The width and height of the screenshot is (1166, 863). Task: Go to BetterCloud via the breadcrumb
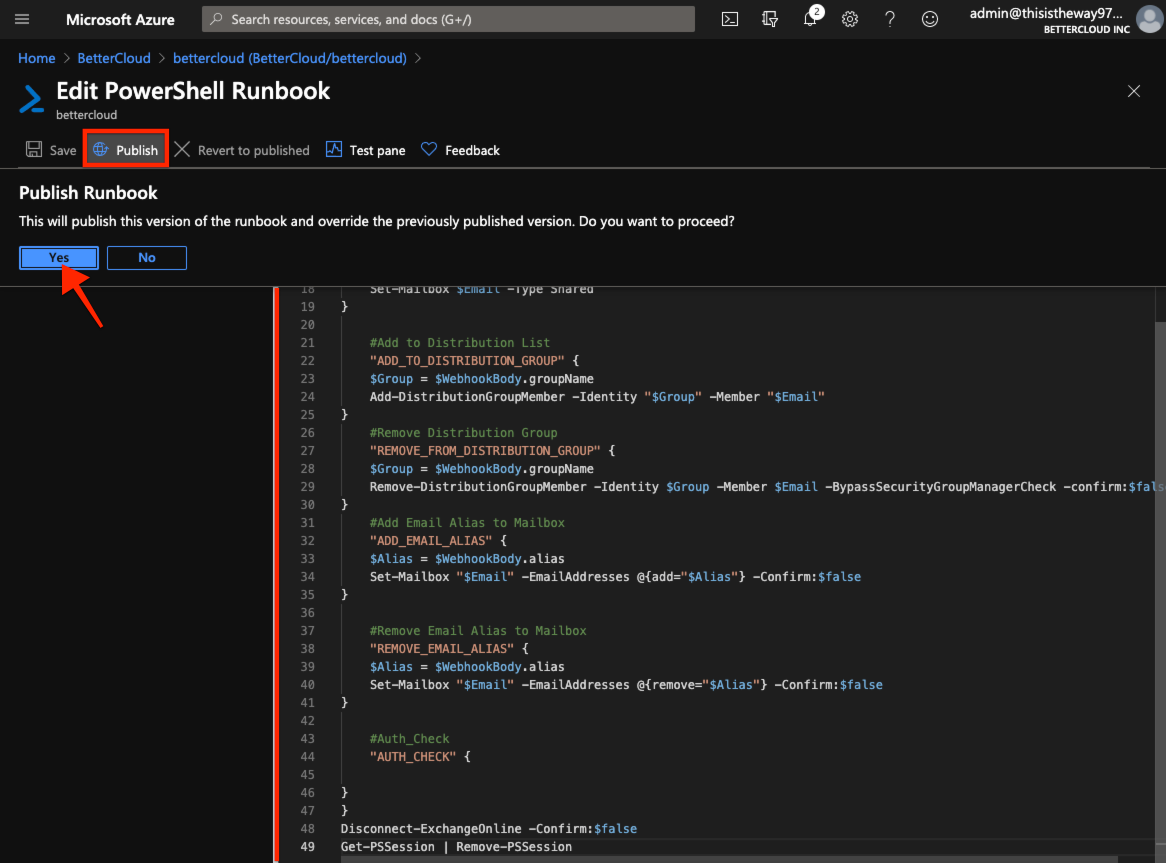[113, 58]
